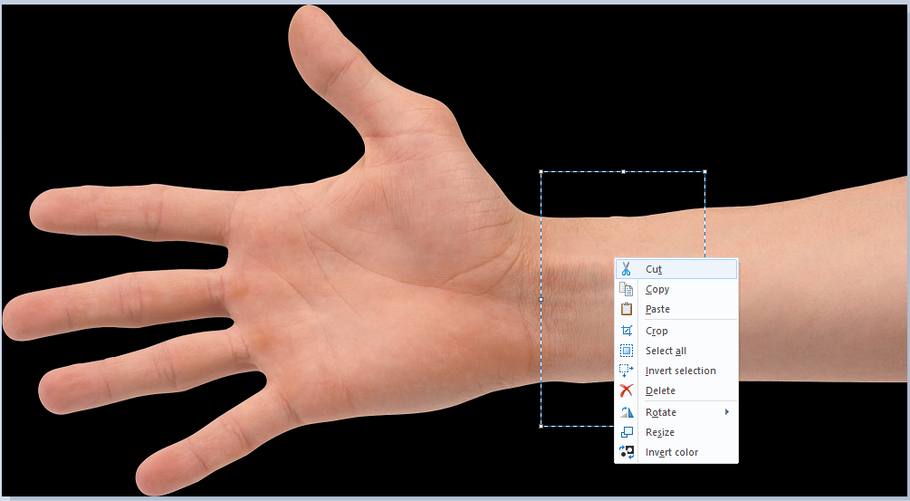Click the scissors Cut icon
The image size is (910, 501).
[x=626, y=269]
